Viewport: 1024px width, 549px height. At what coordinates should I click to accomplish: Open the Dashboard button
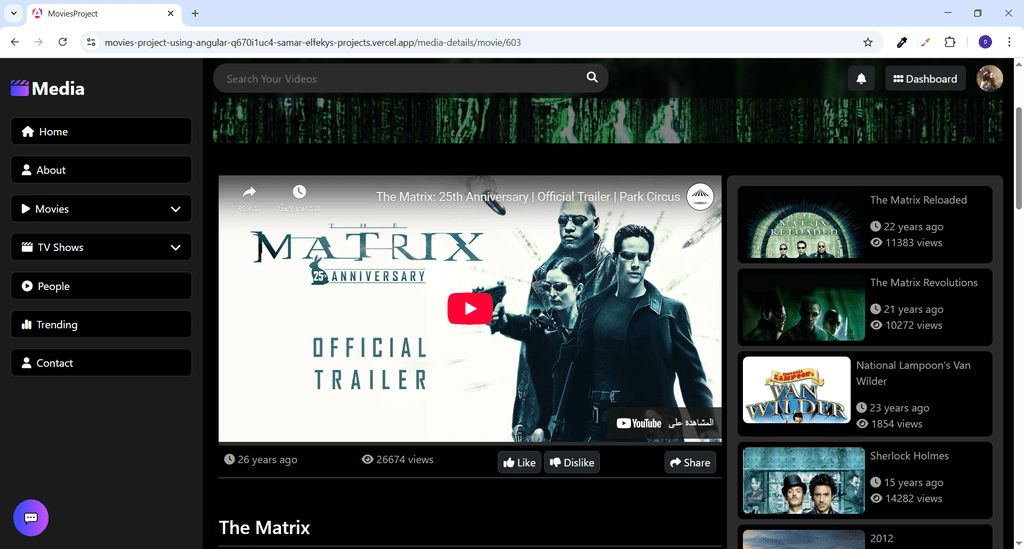coord(925,79)
